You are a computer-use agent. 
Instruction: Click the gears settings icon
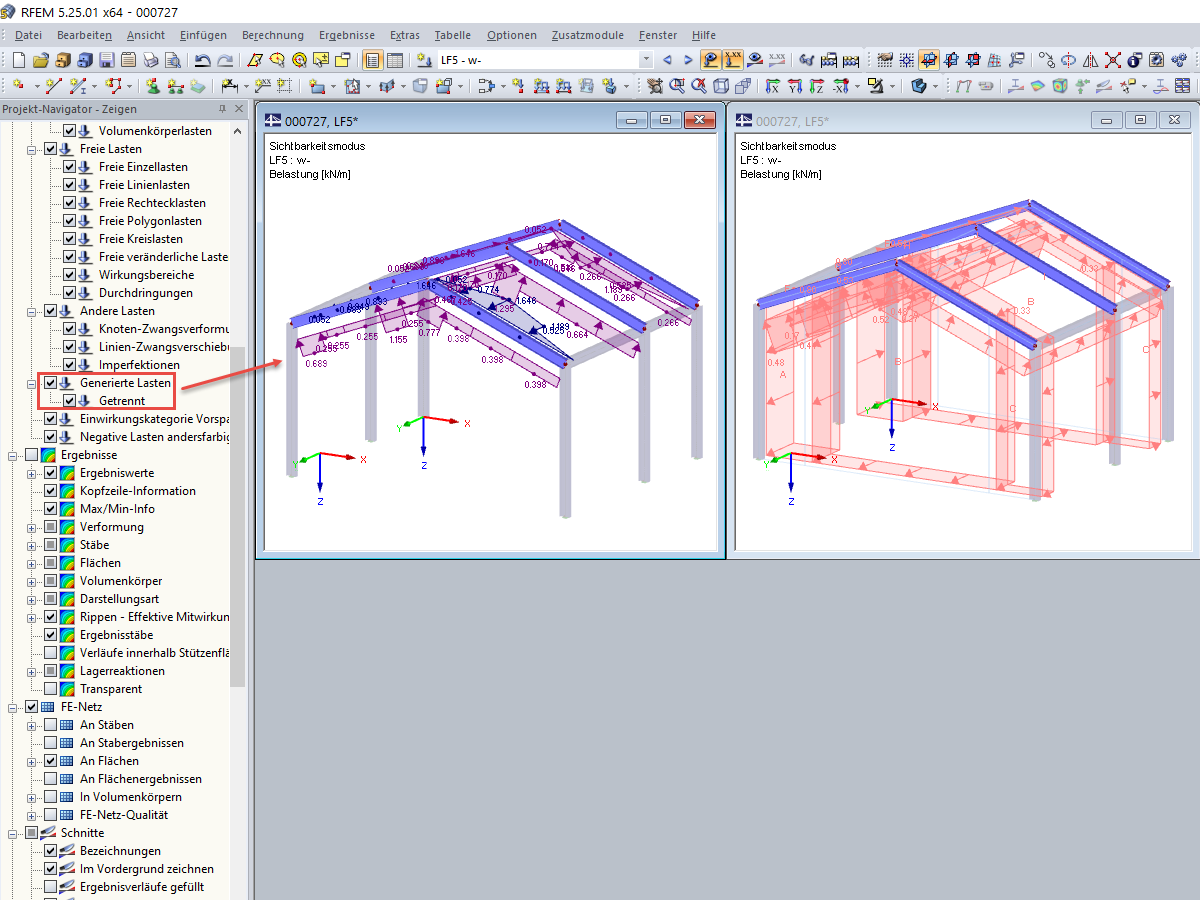click(1179, 60)
